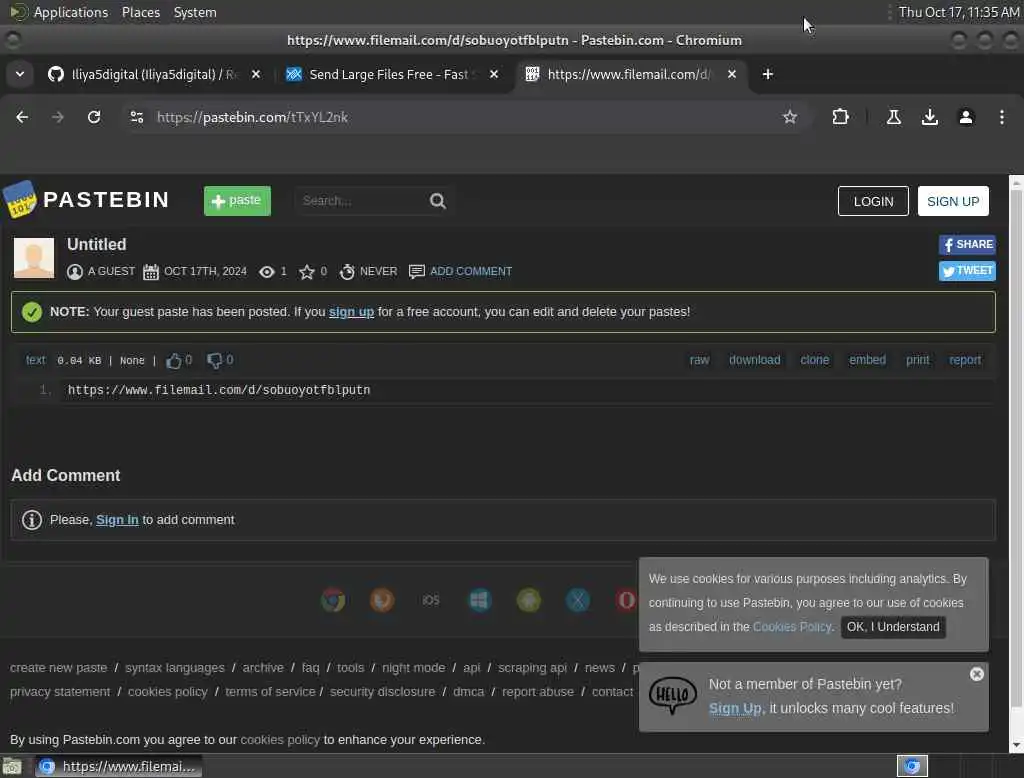
Task: Click the thumbs up like icon
Action: pyautogui.click(x=174, y=360)
